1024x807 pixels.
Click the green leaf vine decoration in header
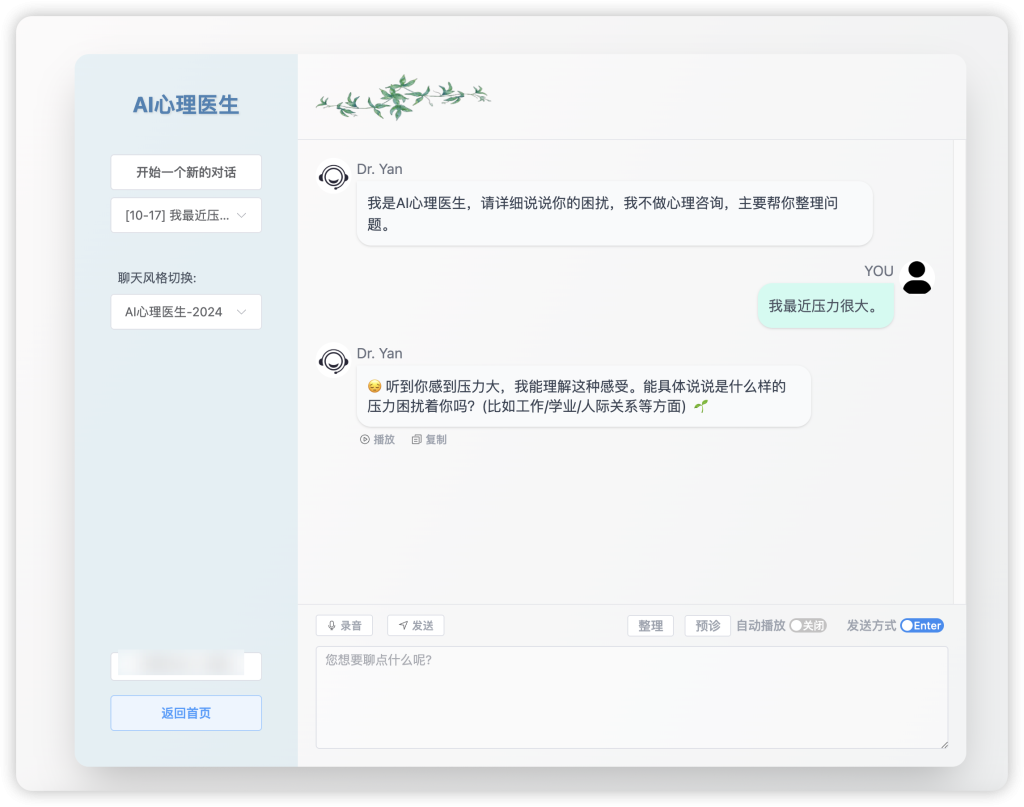(x=403, y=97)
